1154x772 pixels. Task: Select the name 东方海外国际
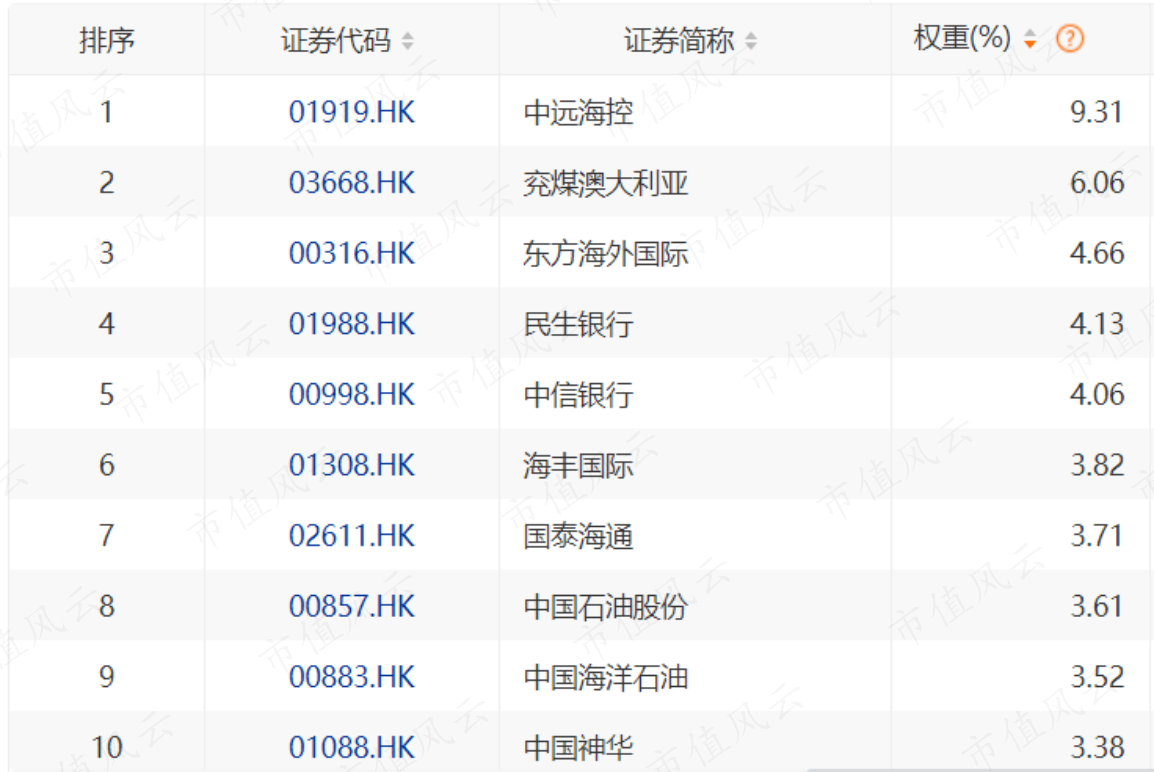click(x=606, y=254)
